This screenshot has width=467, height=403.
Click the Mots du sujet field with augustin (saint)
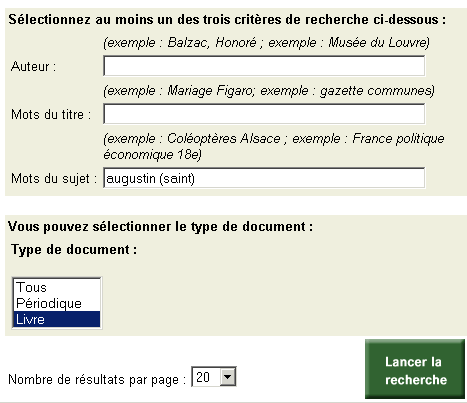[x=264, y=178]
